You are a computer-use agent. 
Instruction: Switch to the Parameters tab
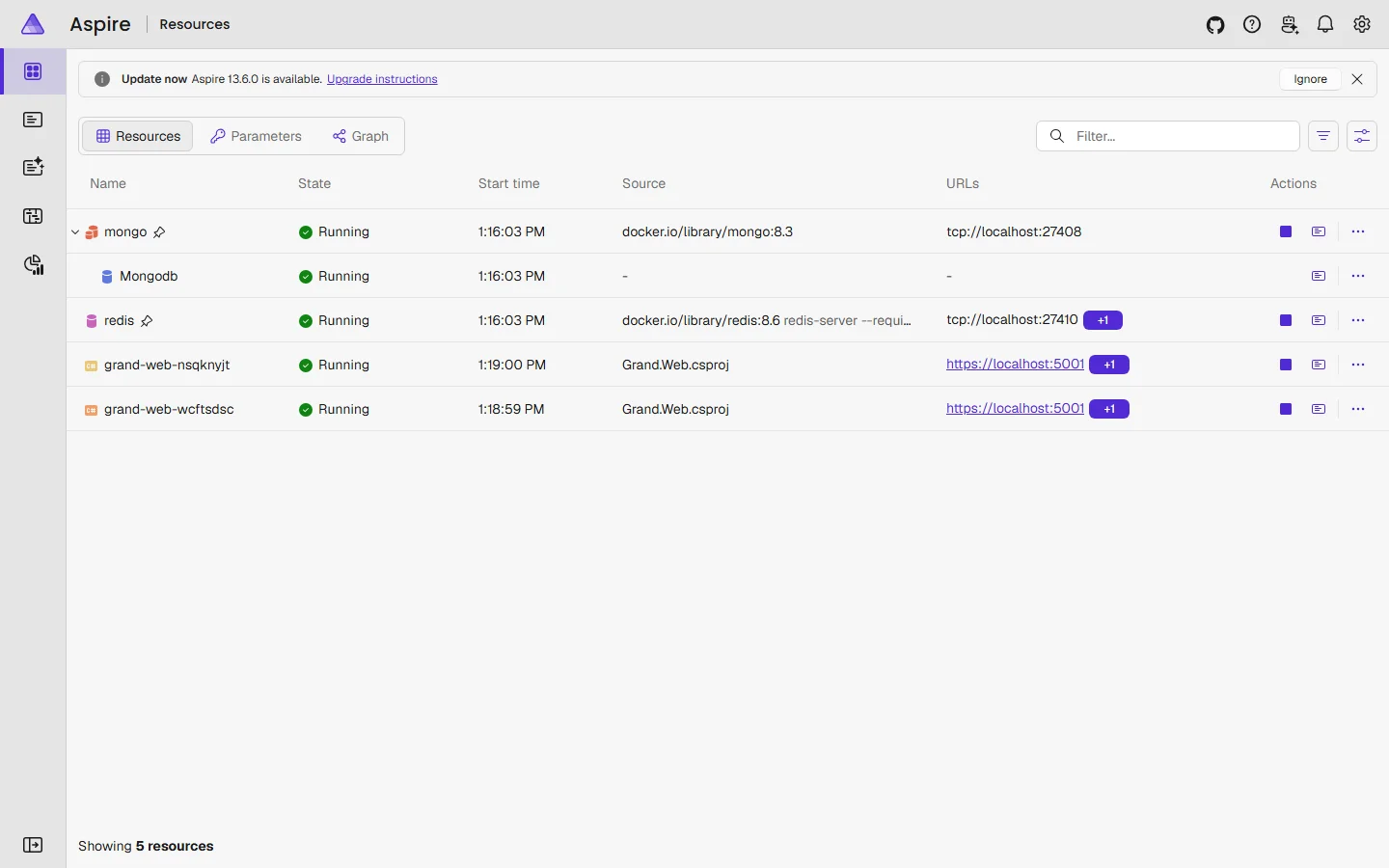(x=256, y=136)
